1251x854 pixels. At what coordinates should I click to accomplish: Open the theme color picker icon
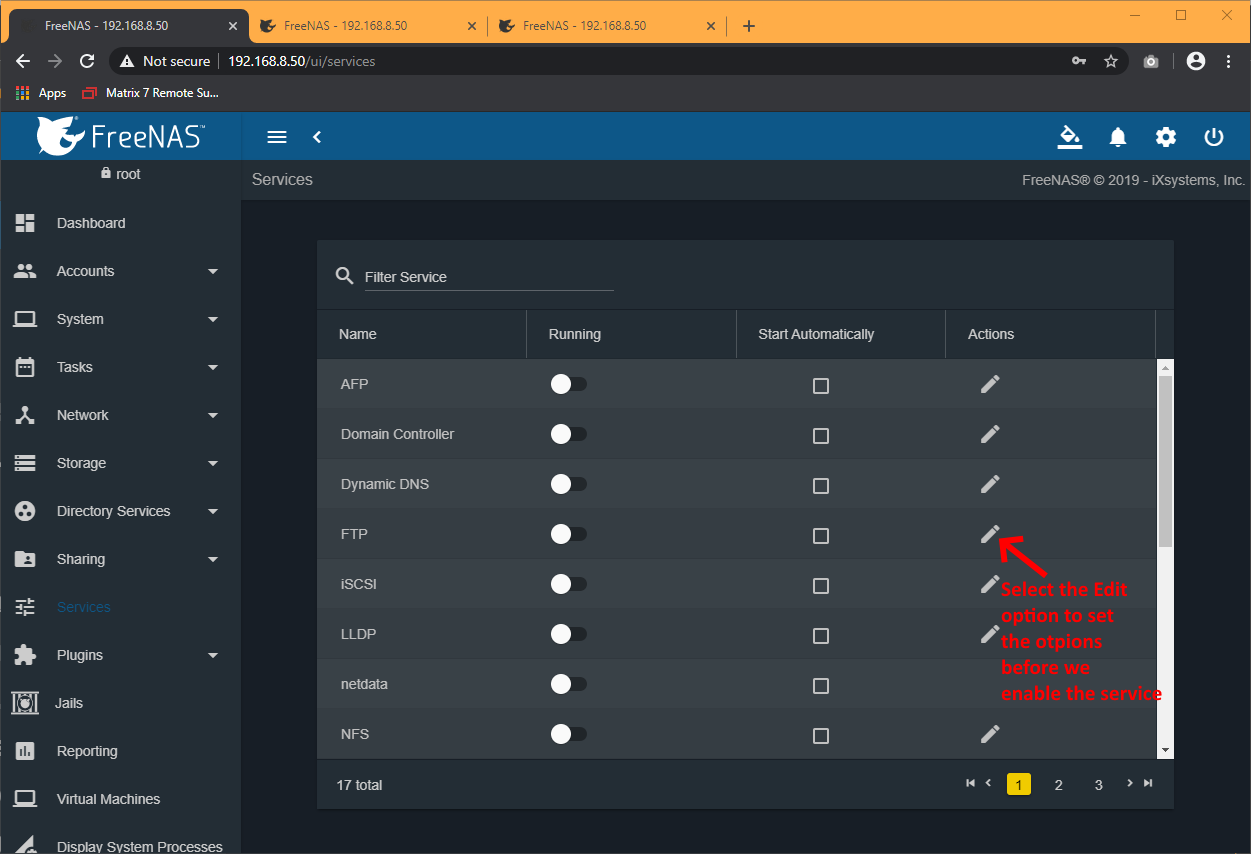[x=1070, y=137]
